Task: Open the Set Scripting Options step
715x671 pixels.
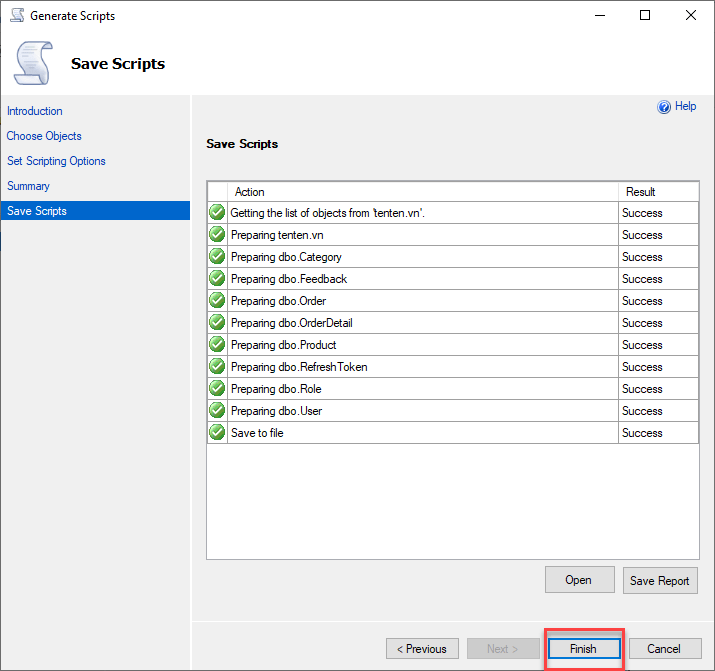Action: tap(56, 161)
